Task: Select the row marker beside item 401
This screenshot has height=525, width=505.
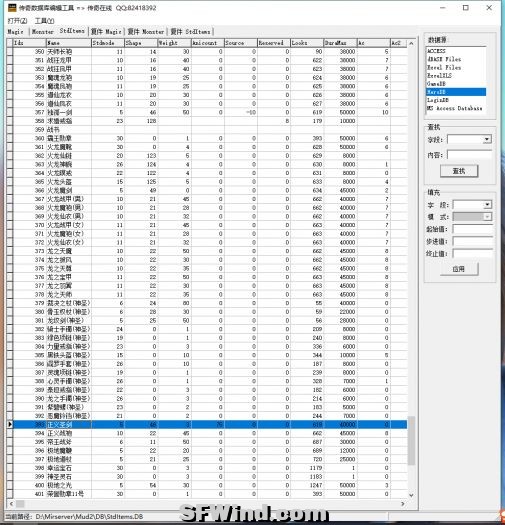Action: pyautogui.click(x=10, y=494)
